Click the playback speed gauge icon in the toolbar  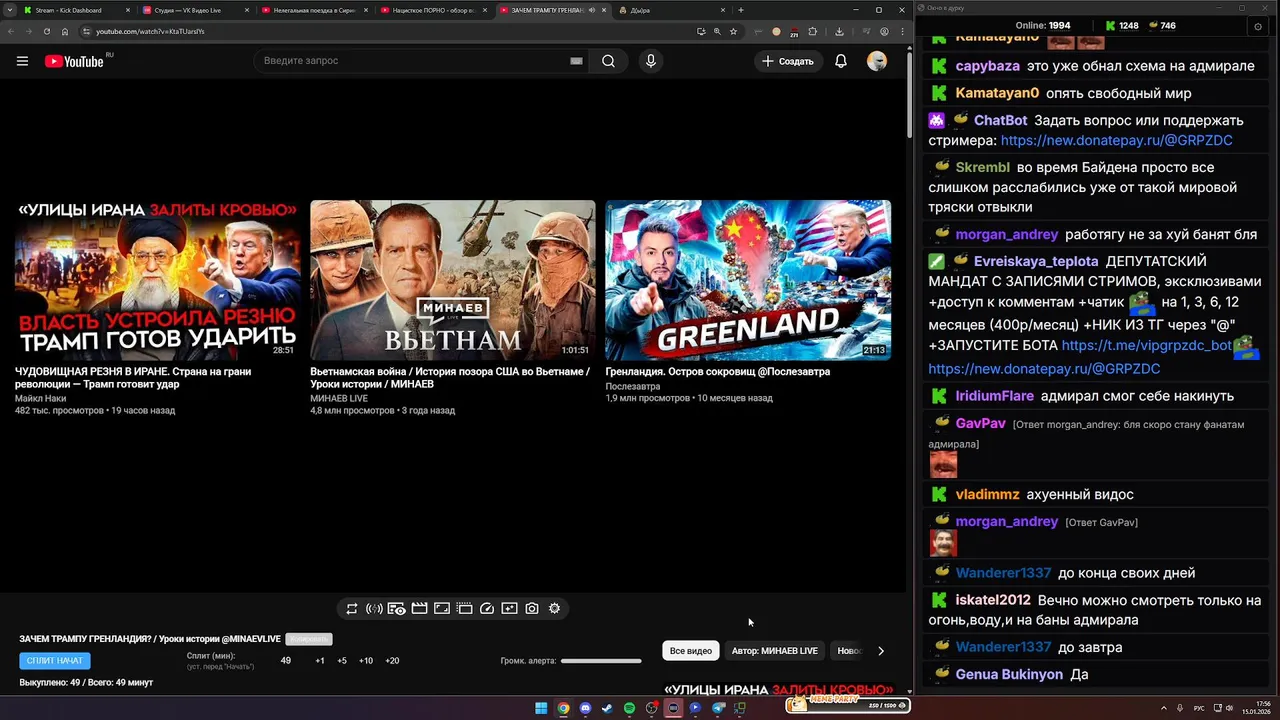(487, 608)
